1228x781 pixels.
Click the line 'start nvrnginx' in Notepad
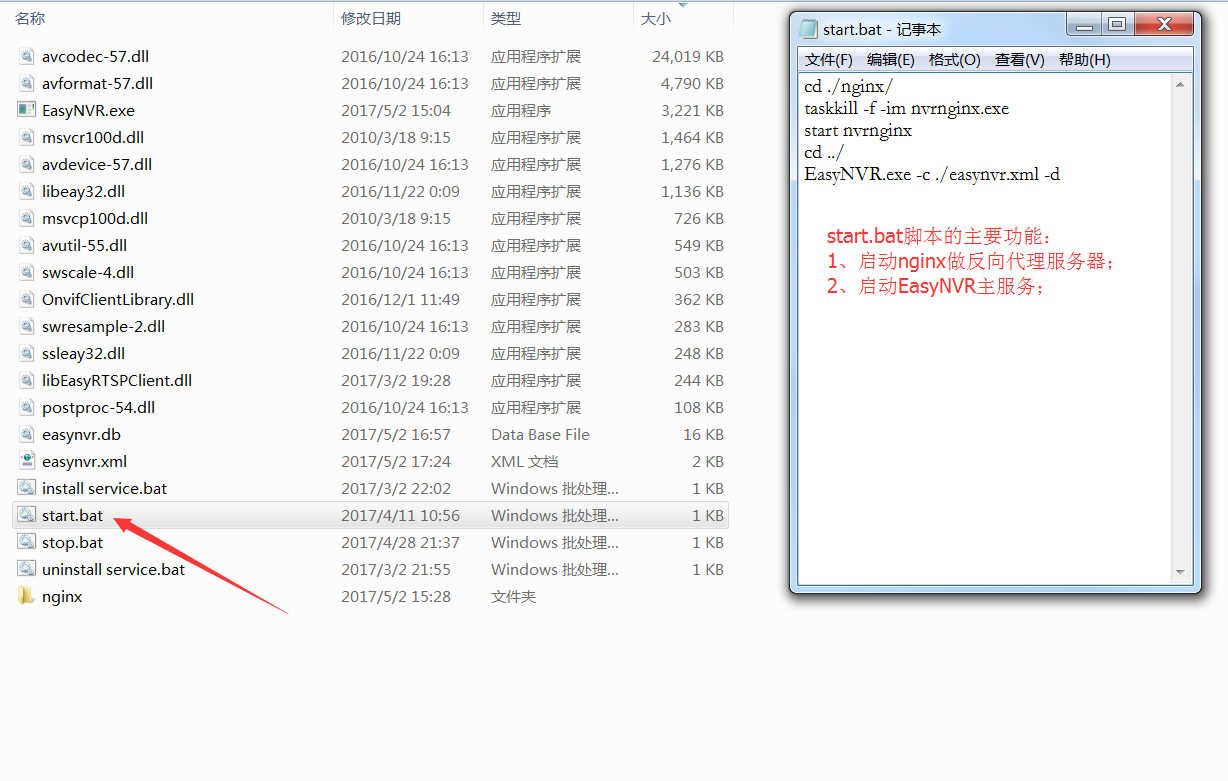point(858,130)
